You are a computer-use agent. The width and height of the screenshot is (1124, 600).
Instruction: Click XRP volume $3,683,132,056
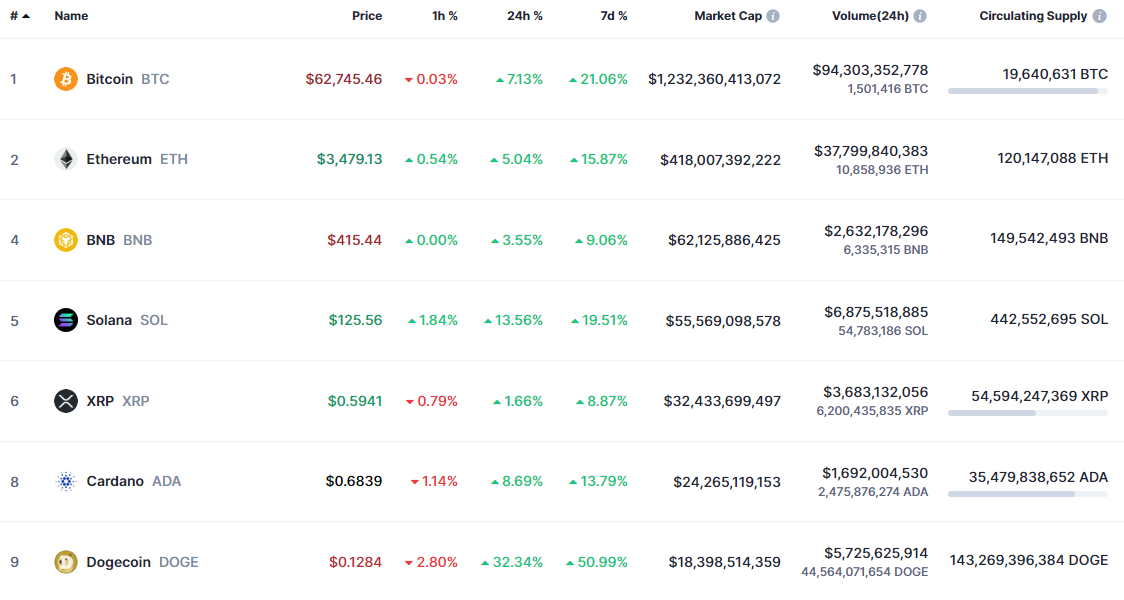(875, 392)
